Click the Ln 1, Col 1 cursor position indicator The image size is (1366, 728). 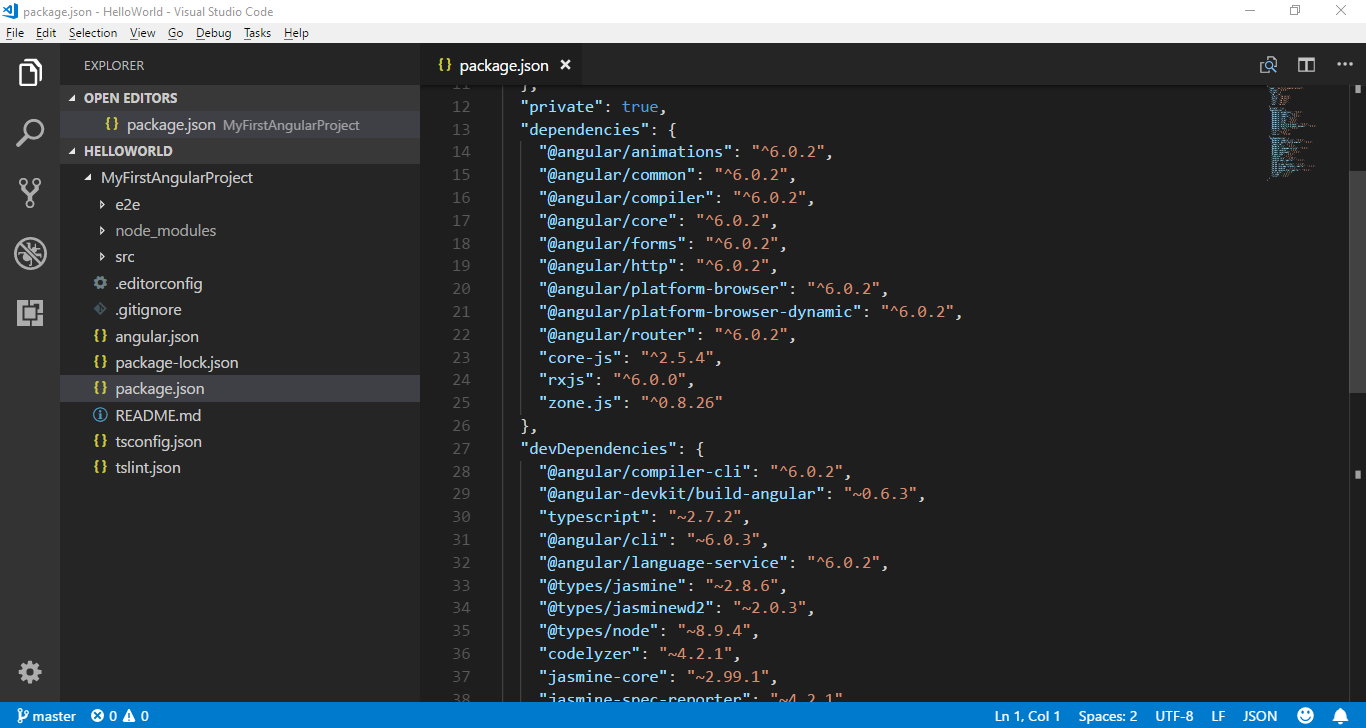(x=1028, y=716)
